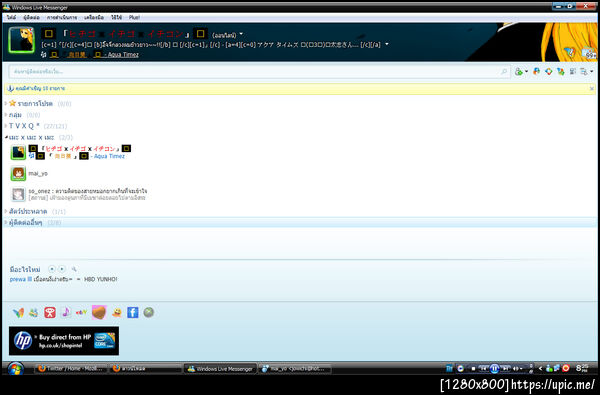The width and height of the screenshot is (600, 395).
Task: Click the music note icon beside Aqua Timez
Action: (44, 55)
